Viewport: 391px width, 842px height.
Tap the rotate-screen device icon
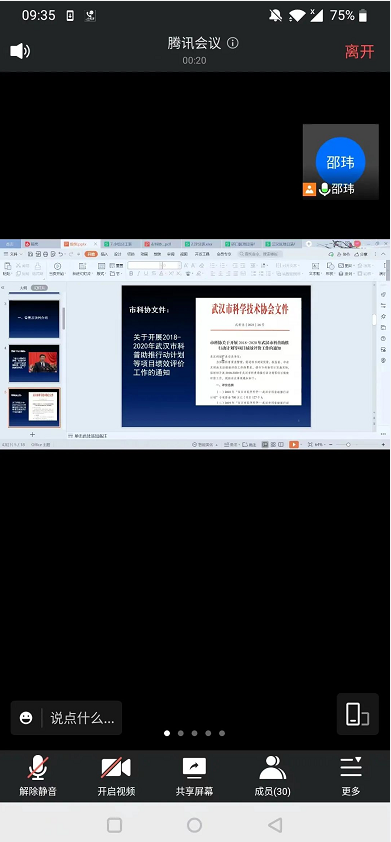coord(358,714)
